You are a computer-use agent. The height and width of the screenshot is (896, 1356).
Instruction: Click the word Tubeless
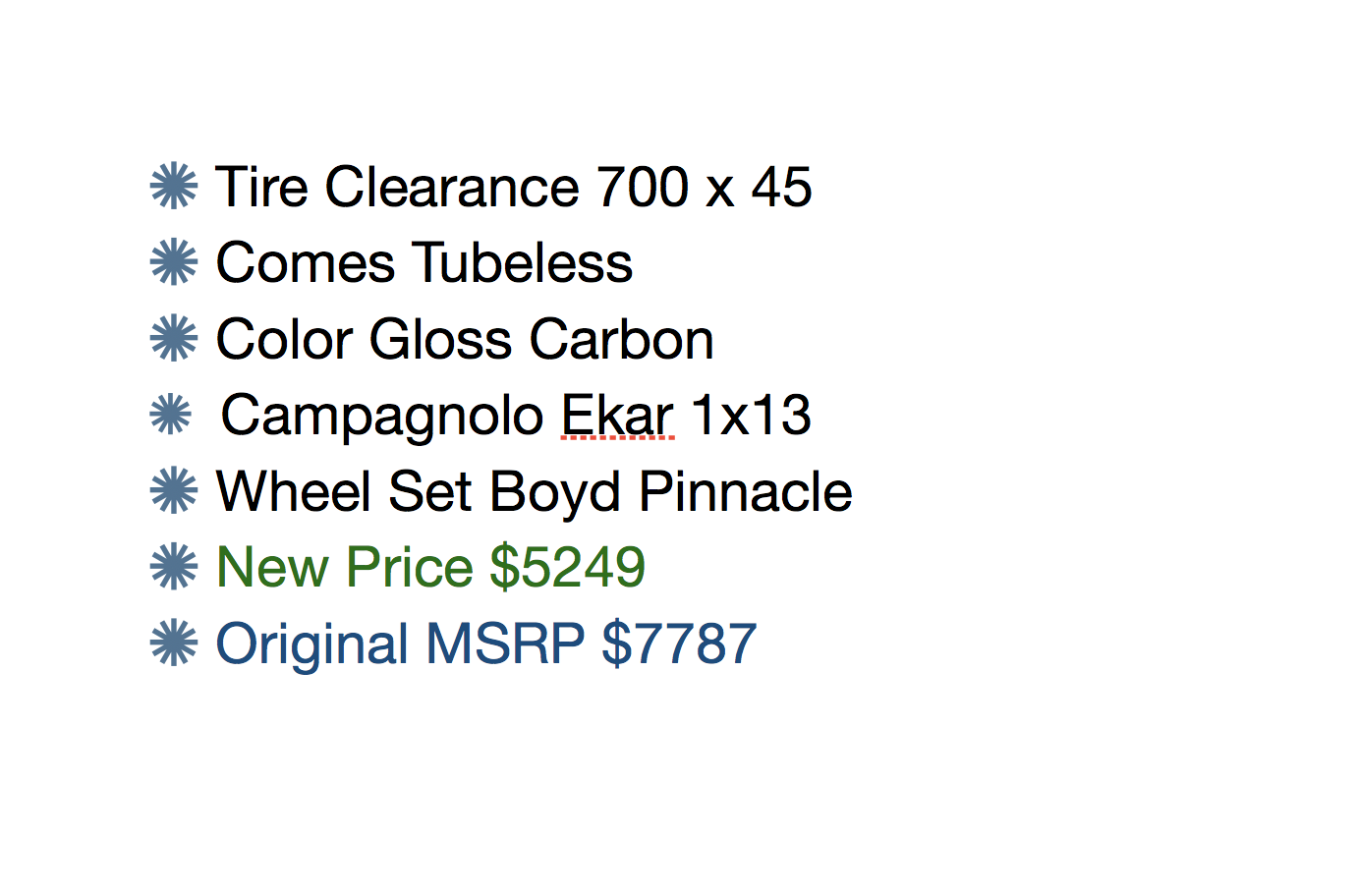click(x=523, y=263)
